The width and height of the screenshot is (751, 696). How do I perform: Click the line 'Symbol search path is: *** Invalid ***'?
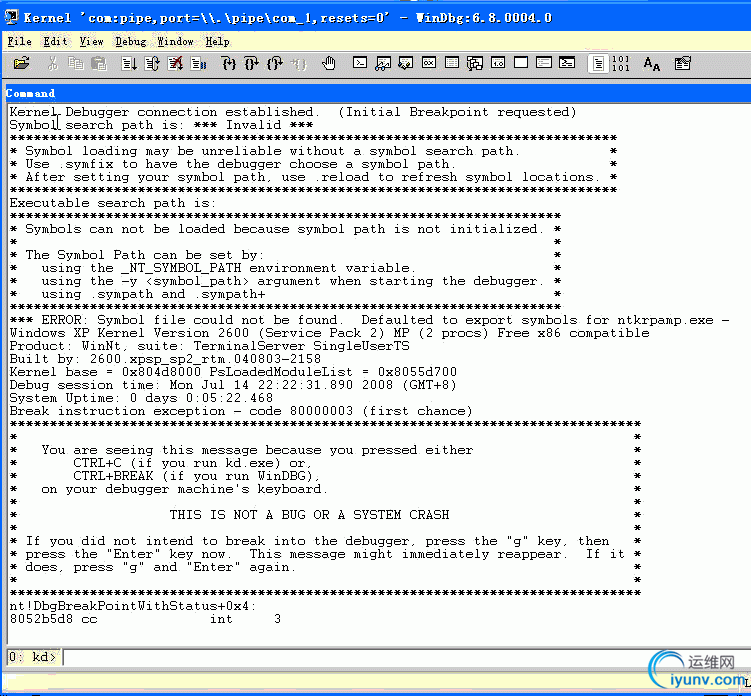click(x=161, y=125)
